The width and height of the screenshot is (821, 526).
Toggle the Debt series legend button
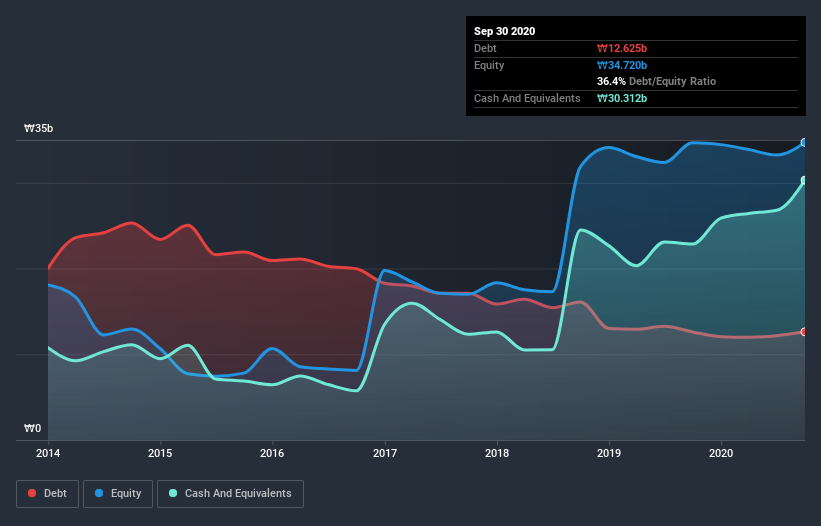[48, 494]
